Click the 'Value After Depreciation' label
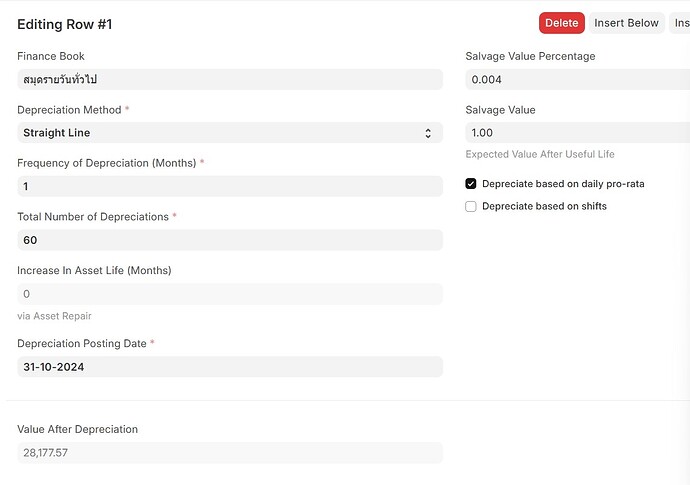Image resolution: width=690 pixels, height=485 pixels. (x=77, y=429)
